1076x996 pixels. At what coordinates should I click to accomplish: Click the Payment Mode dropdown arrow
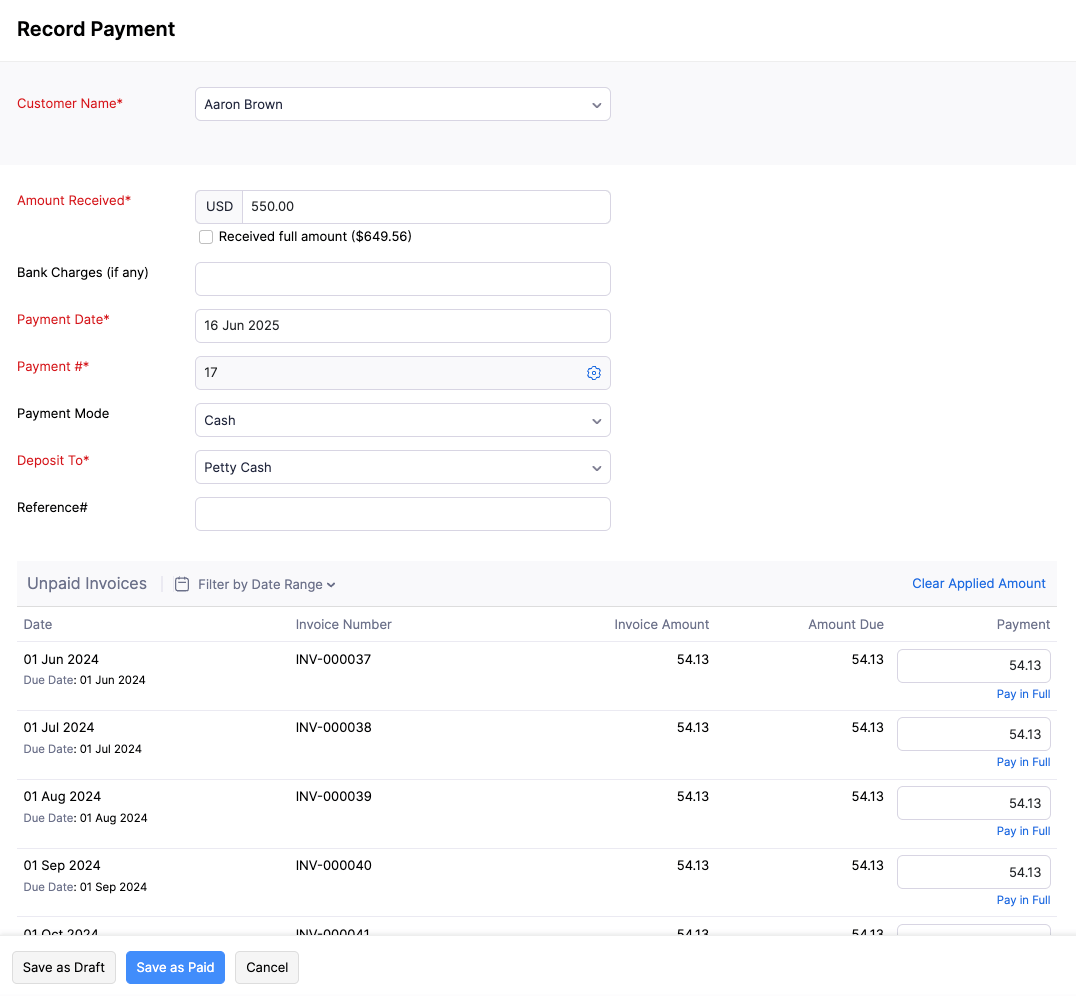(x=597, y=420)
